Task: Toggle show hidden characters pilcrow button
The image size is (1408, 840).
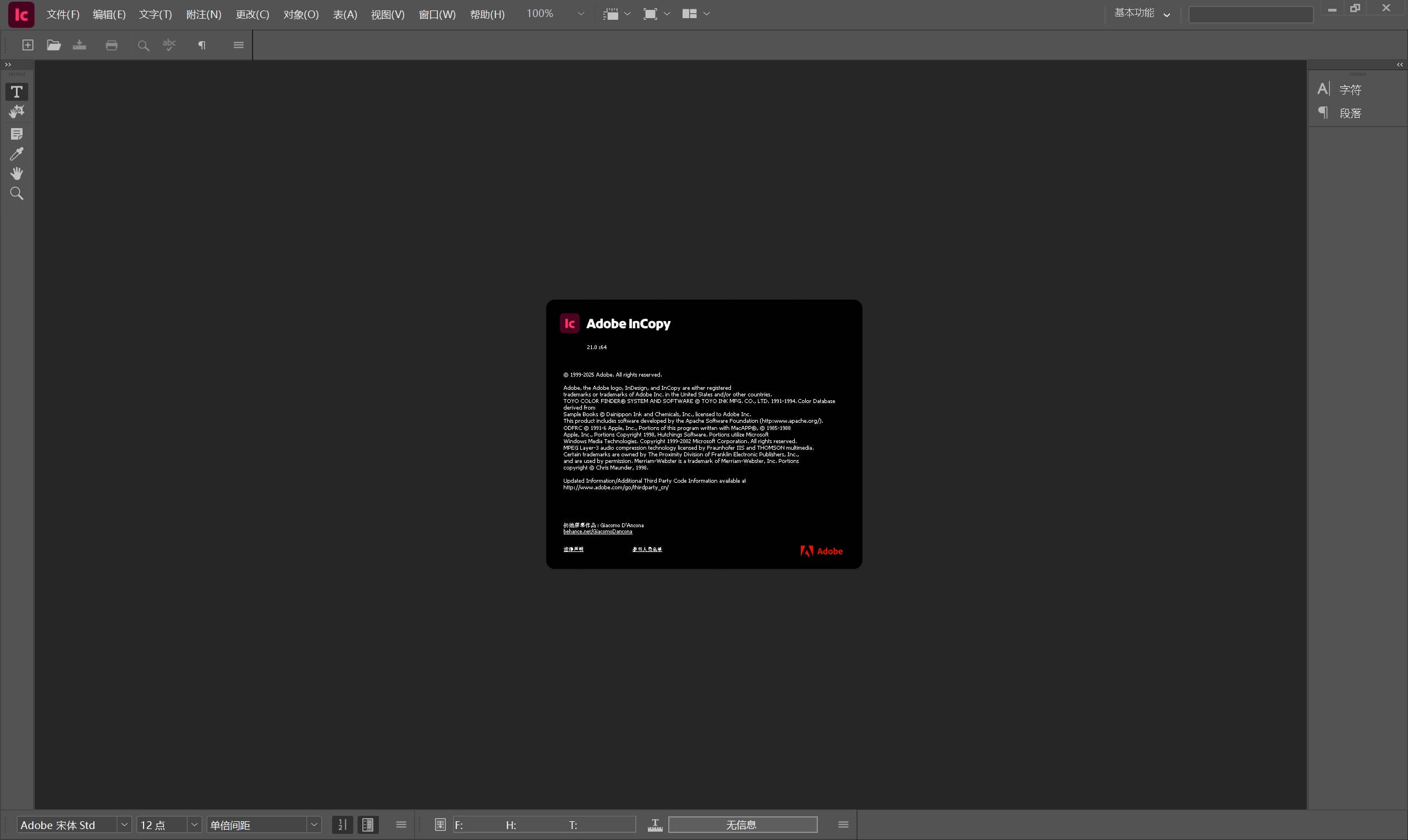Action: (201, 45)
